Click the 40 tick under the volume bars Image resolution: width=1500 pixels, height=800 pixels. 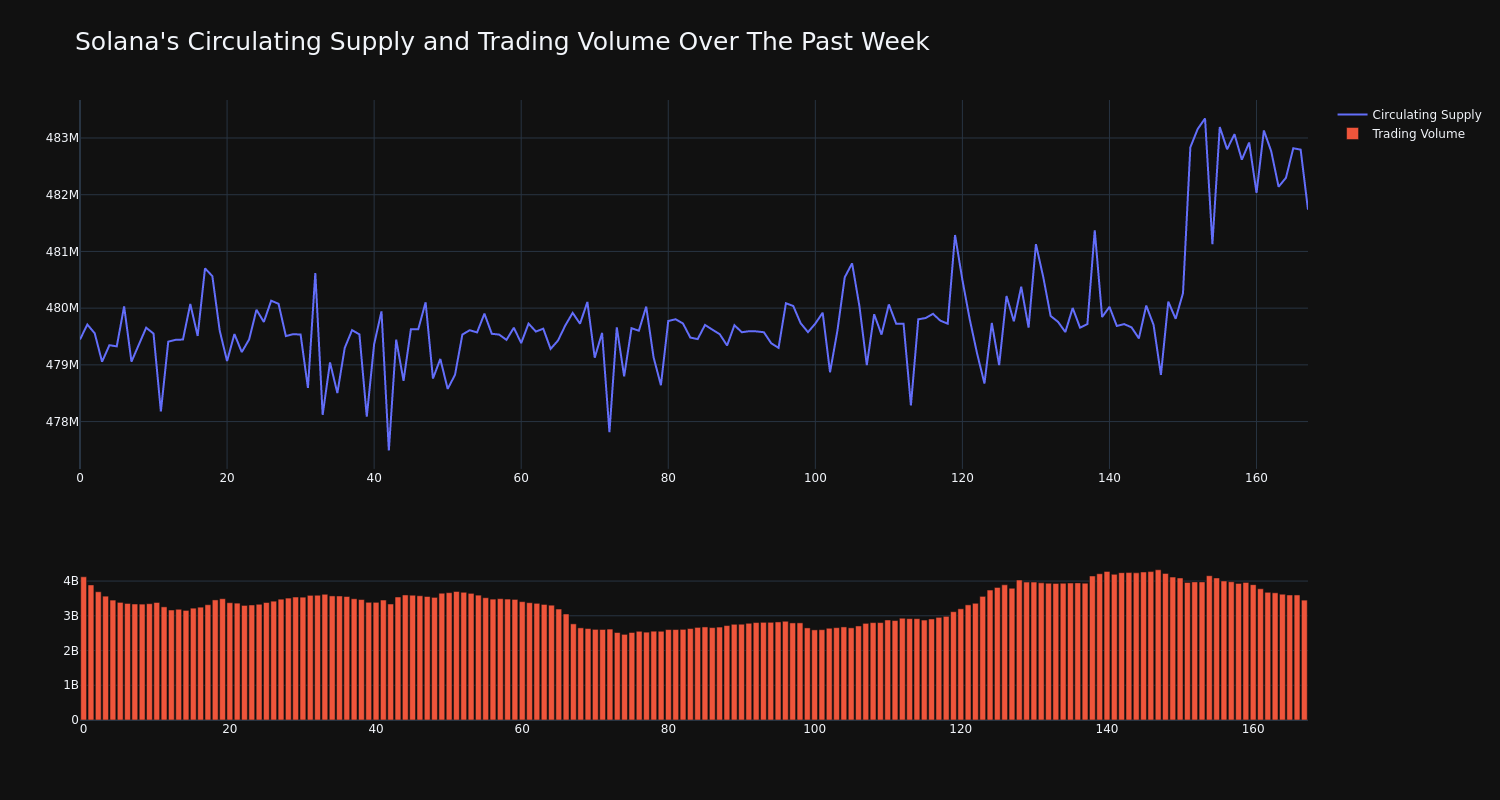(x=376, y=729)
